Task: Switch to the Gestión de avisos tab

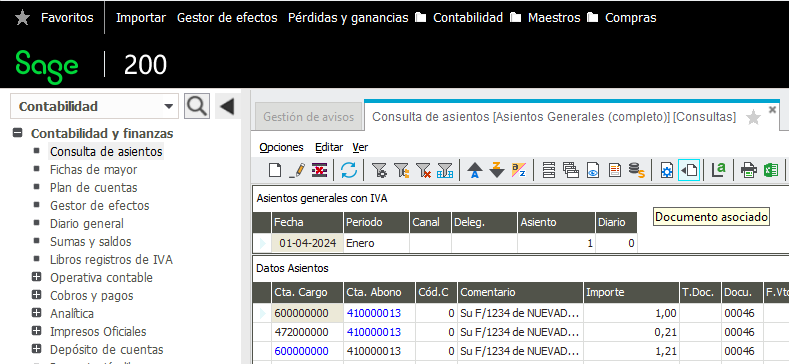Action: (308, 117)
